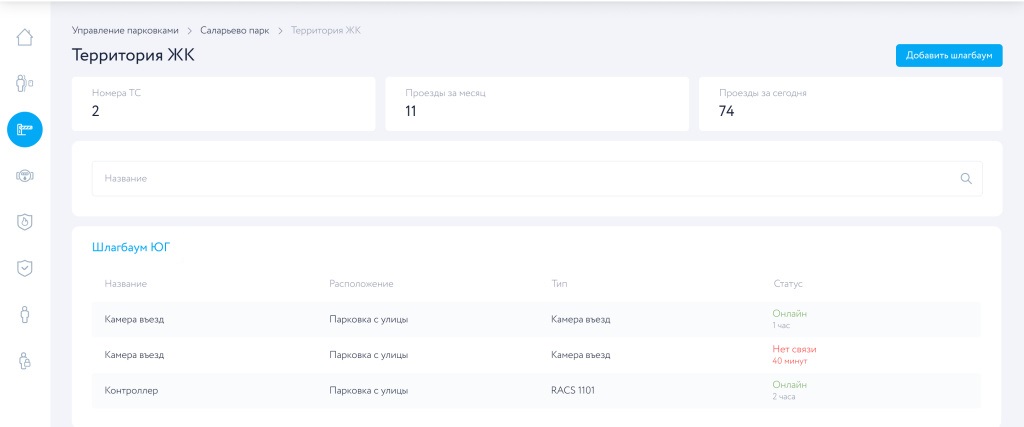Click the Проезды за сегодня card

point(850,103)
